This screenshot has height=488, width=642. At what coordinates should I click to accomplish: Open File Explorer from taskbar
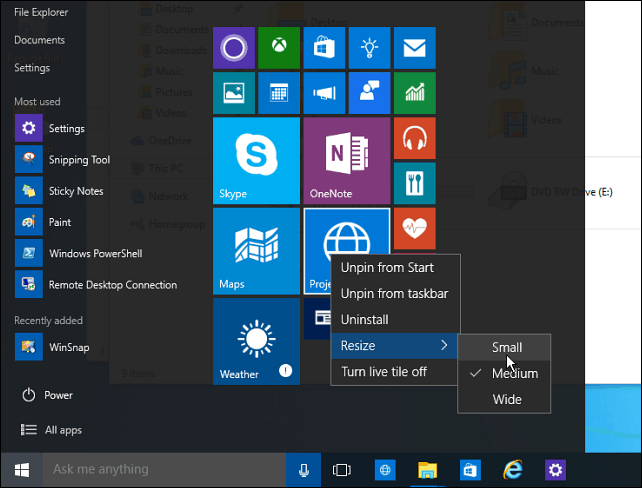tap(427, 470)
